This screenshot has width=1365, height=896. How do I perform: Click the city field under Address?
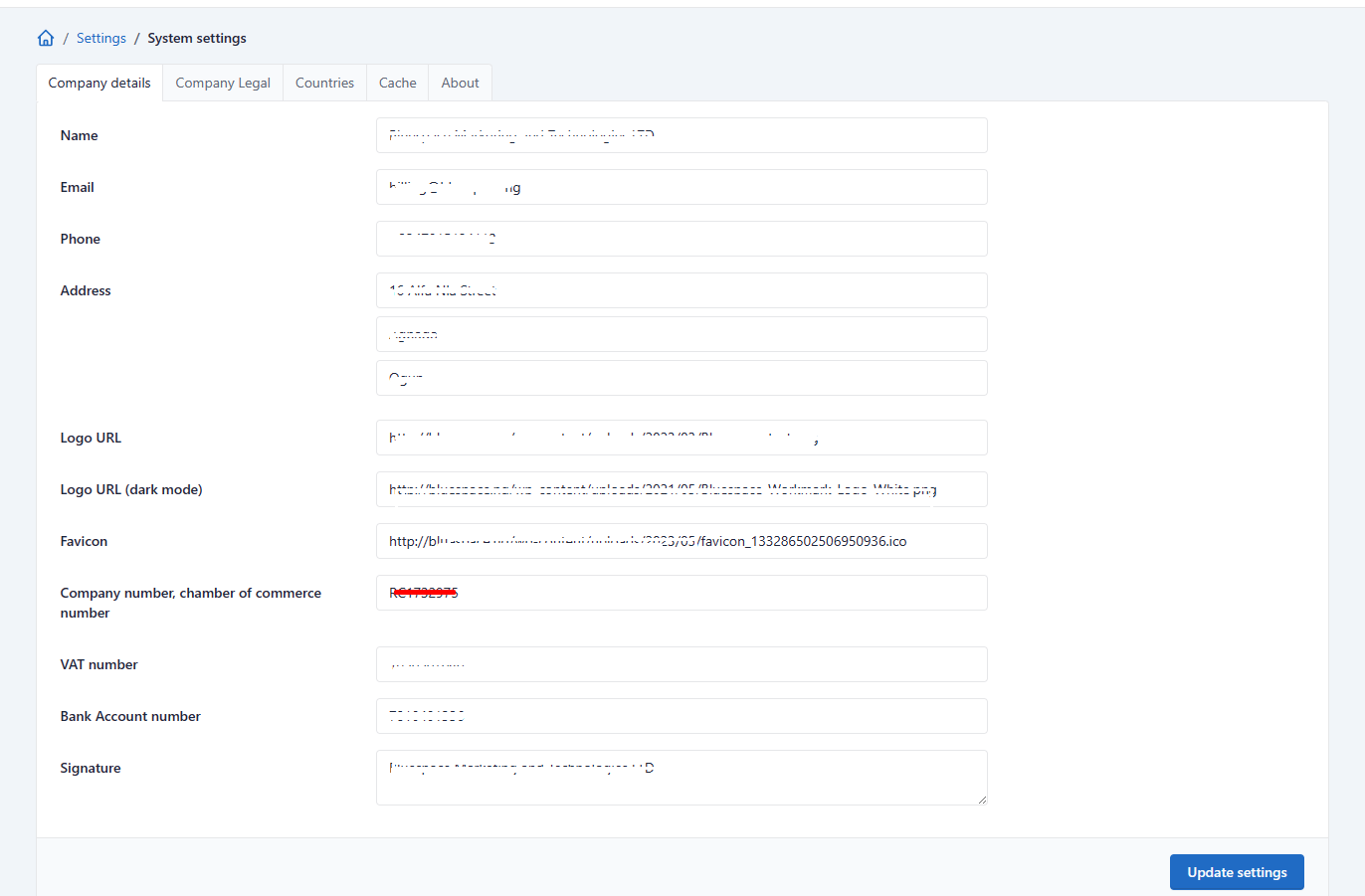point(682,378)
